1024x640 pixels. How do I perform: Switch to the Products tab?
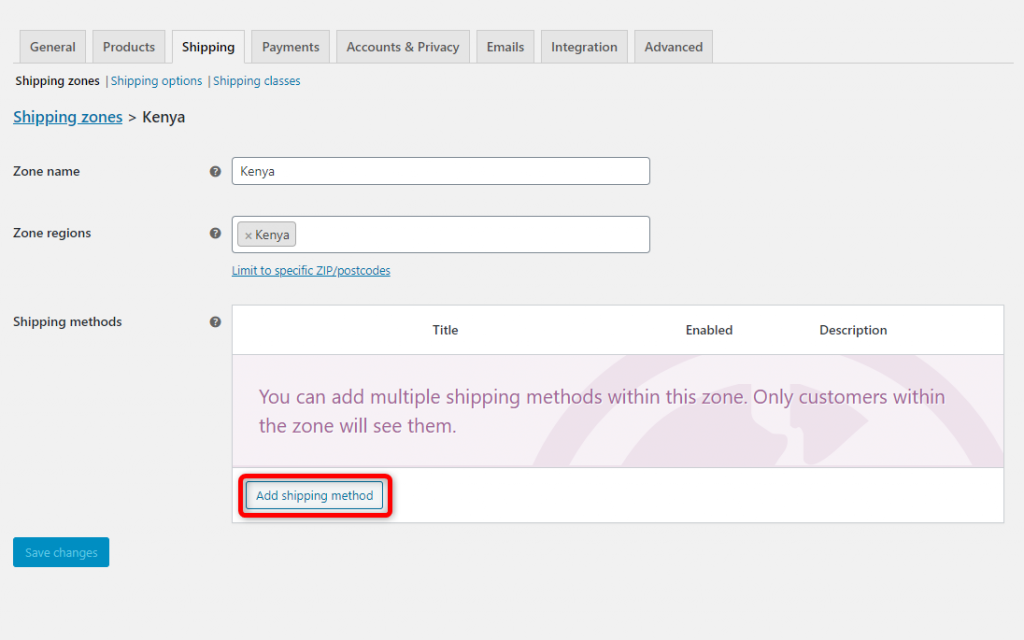click(x=128, y=46)
